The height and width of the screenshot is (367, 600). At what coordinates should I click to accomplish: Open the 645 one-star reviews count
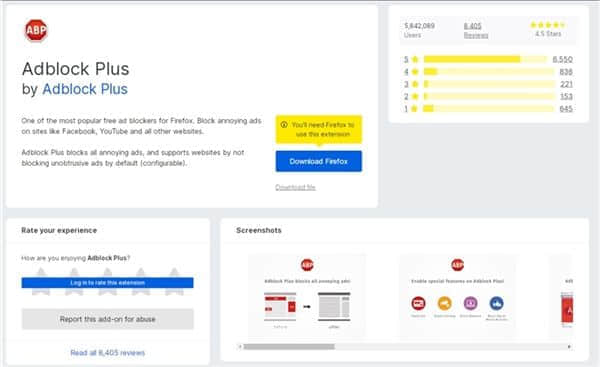click(566, 109)
